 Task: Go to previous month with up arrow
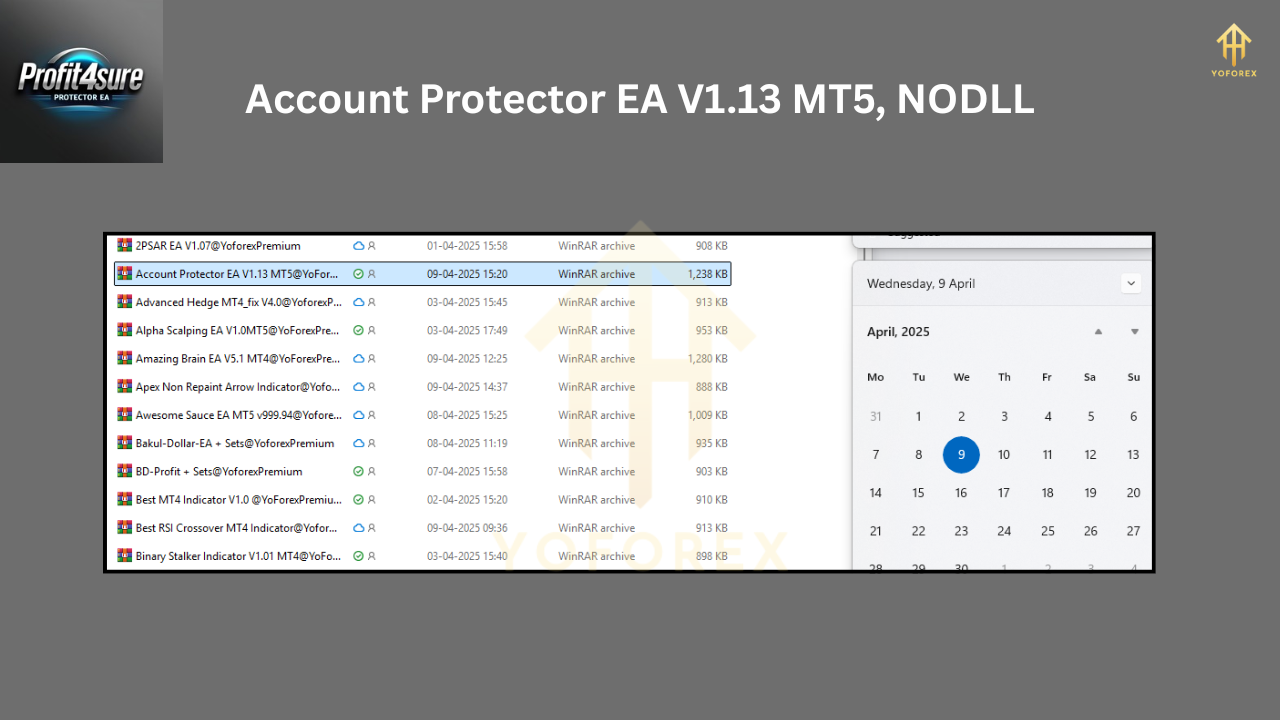click(x=1098, y=332)
